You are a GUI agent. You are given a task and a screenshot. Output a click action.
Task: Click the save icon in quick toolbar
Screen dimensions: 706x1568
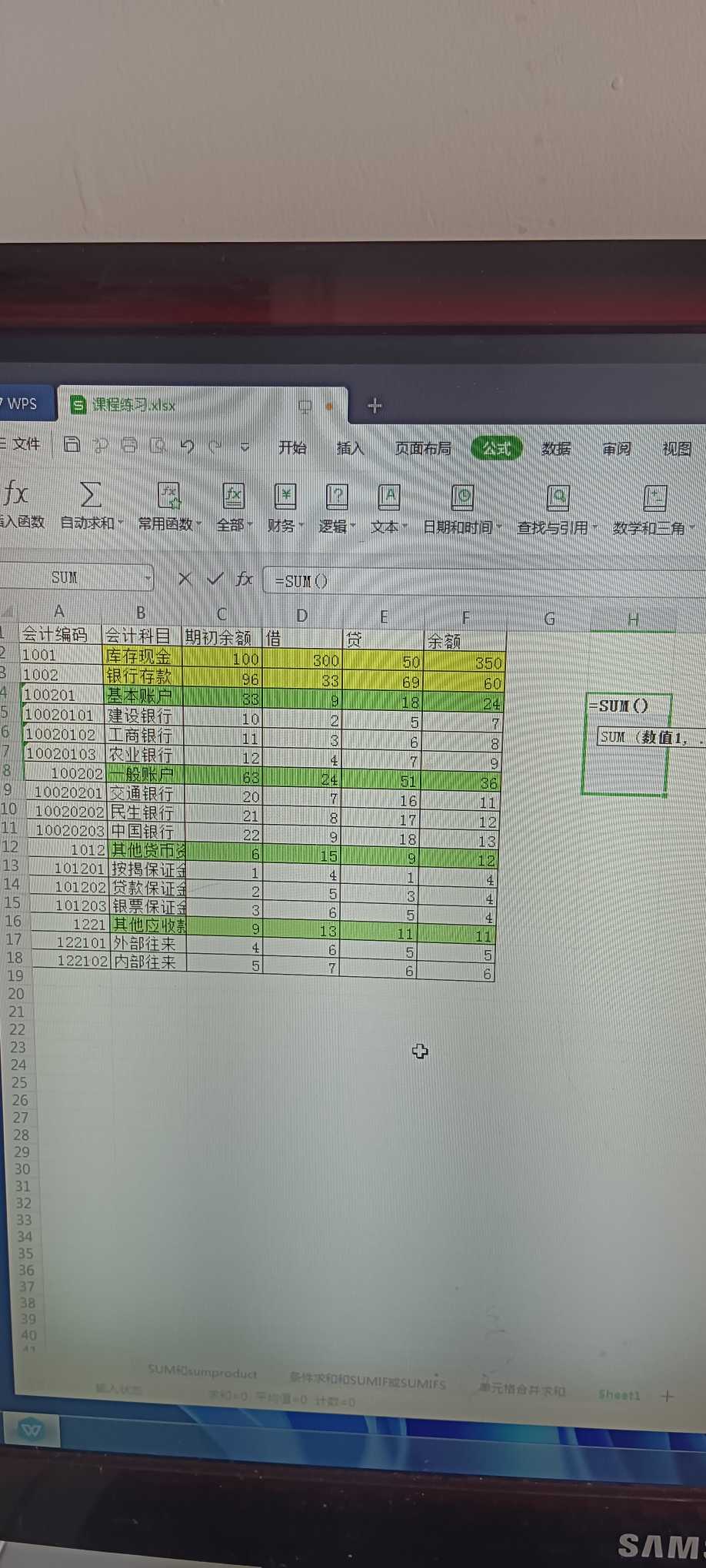tap(72, 444)
